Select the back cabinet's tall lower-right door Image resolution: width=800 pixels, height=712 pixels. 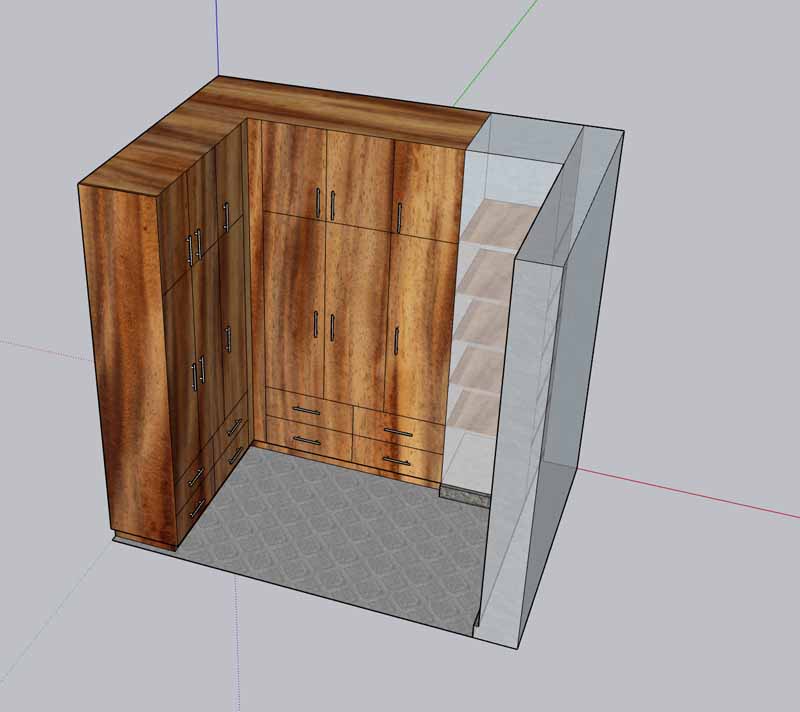(x=415, y=330)
